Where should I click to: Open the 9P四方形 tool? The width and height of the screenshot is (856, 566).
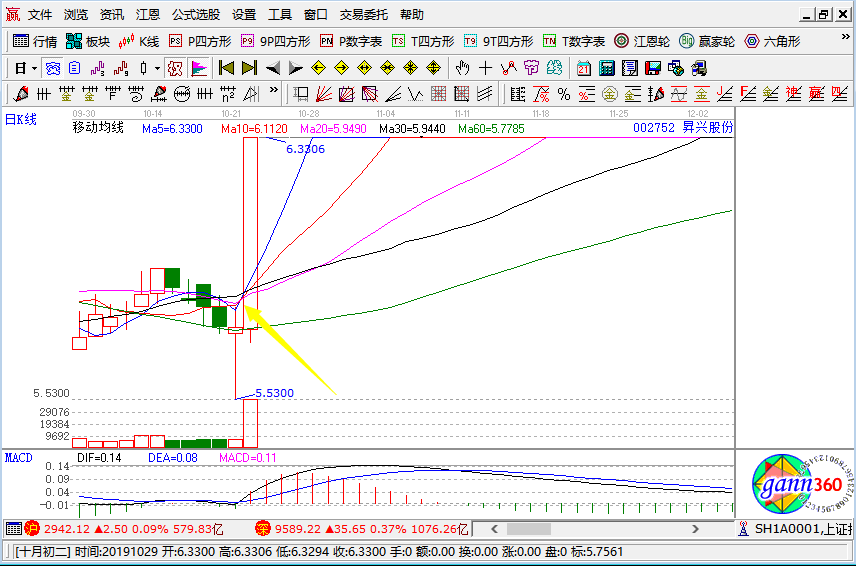click(275, 41)
